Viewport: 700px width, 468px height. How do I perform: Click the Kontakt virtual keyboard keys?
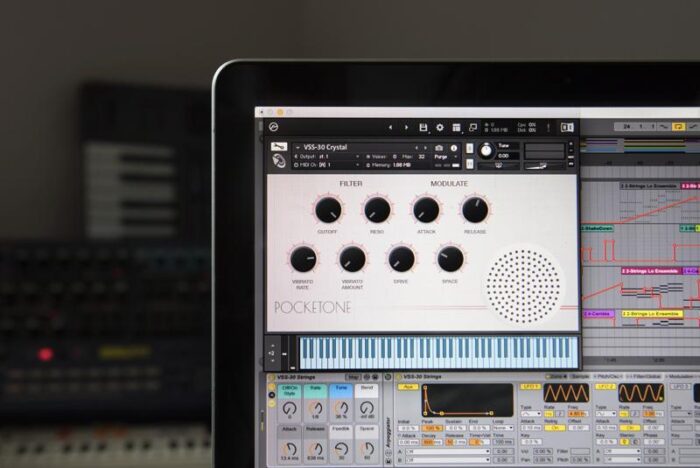tap(438, 352)
